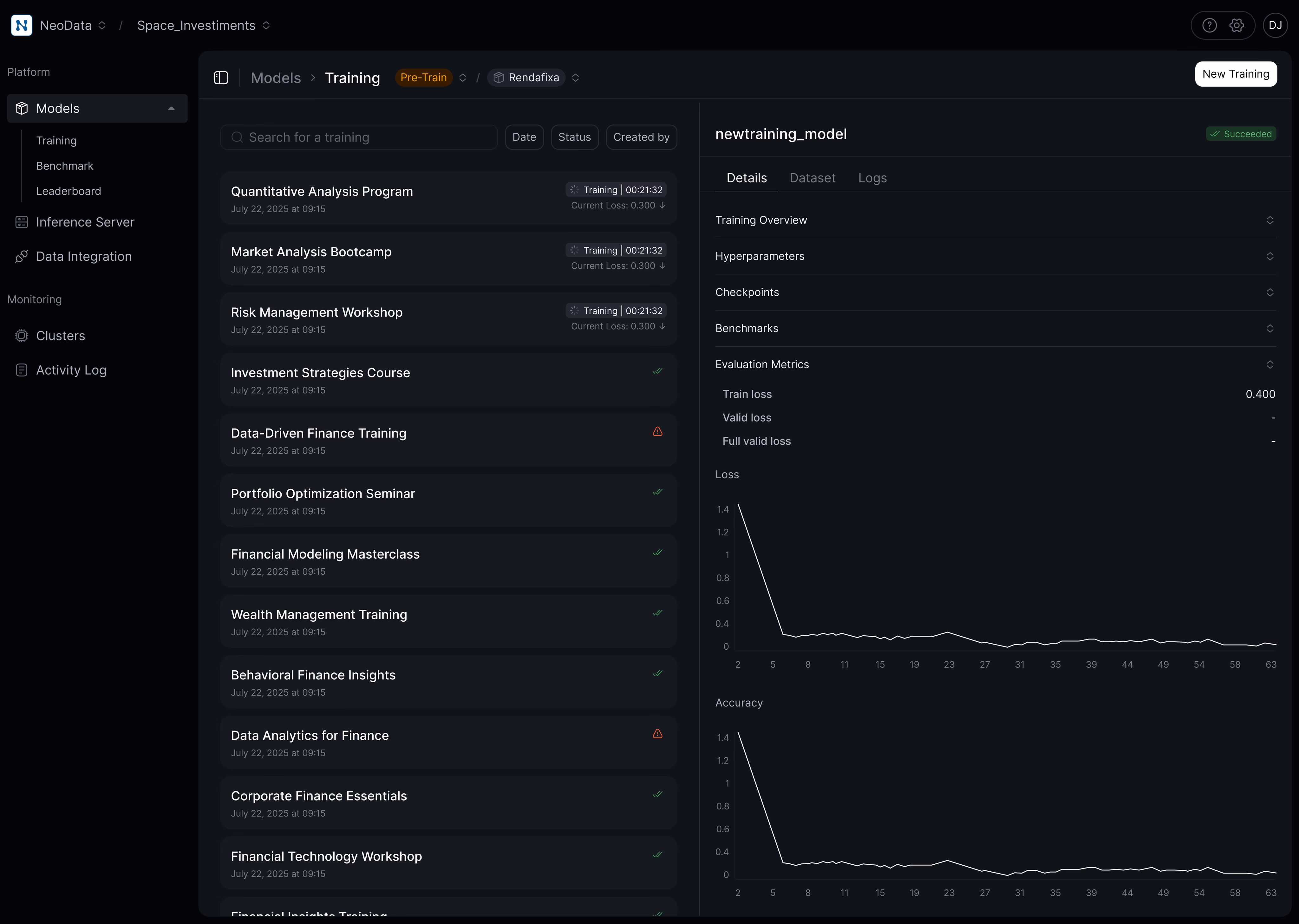Viewport: 1299px width, 924px height.
Task: Filter trainings by Status
Action: 574,137
